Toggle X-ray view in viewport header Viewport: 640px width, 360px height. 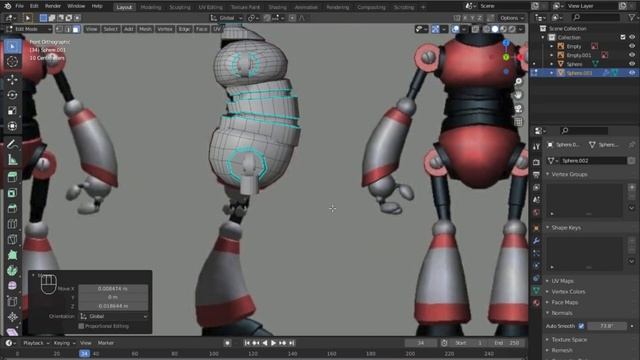(x=476, y=29)
